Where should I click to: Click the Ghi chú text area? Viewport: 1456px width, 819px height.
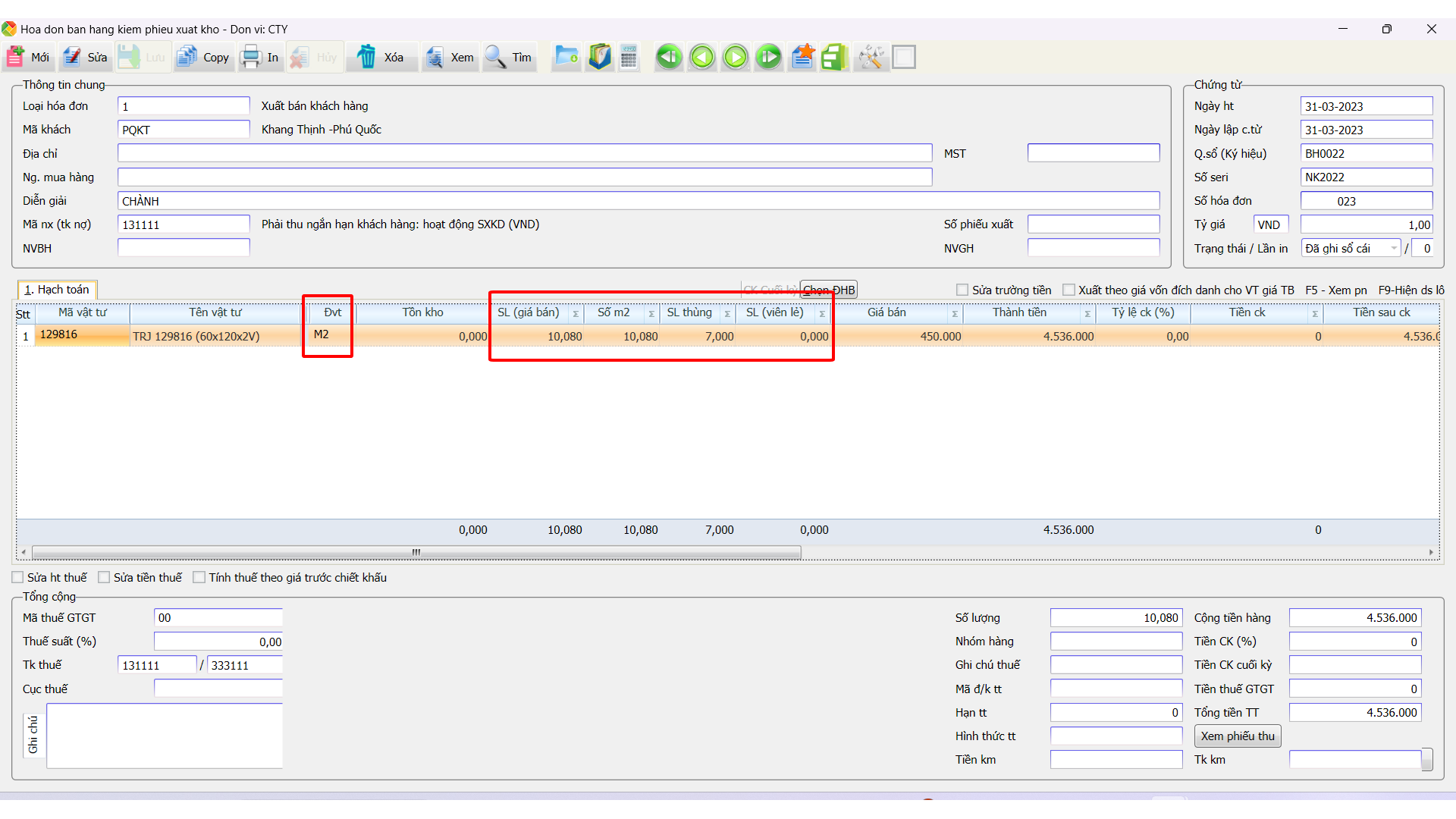[x=165, y=736]
